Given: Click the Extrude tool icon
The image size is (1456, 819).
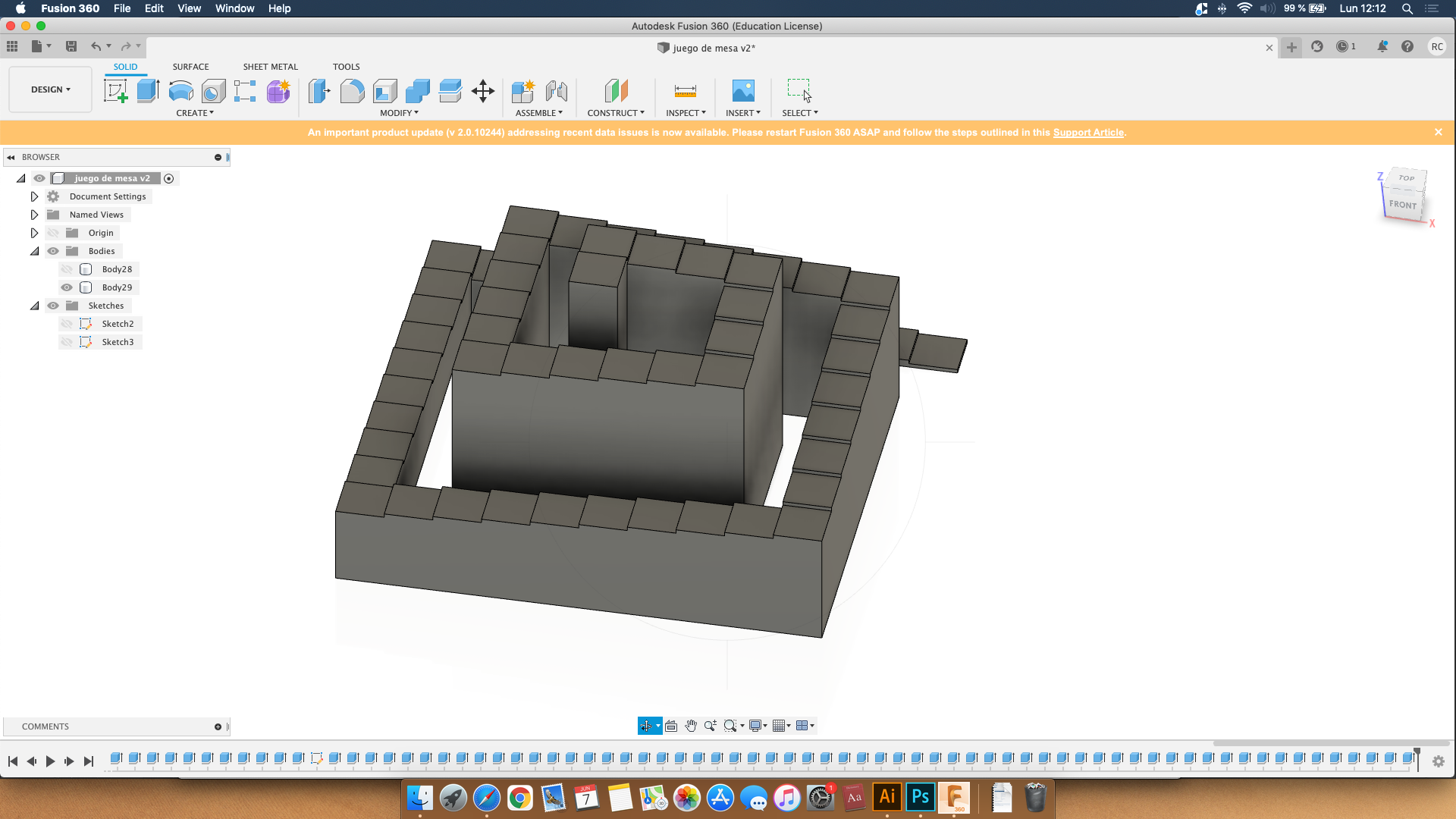Looking at the screenshot, I should 148,91.
